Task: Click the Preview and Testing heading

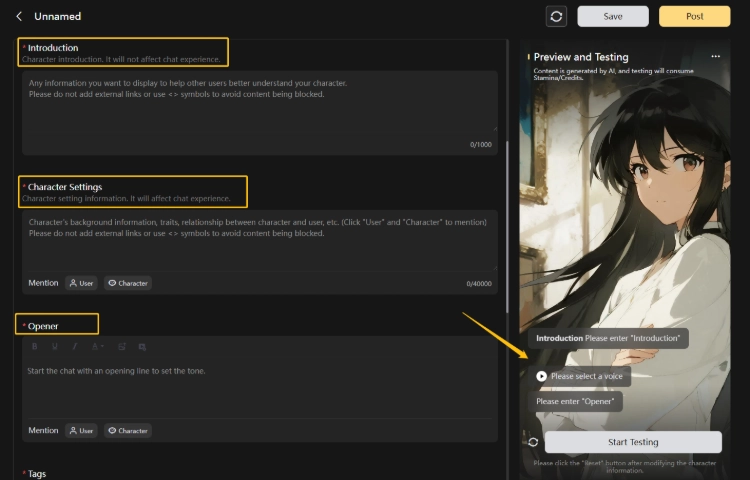Action: (x=581, y=57)
